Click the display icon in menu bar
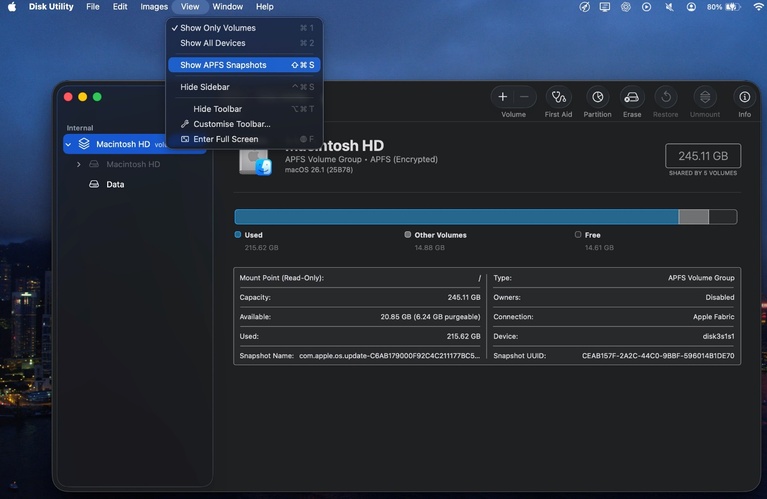The height and width of the screenshot is (499, 767). pos(605,7)
